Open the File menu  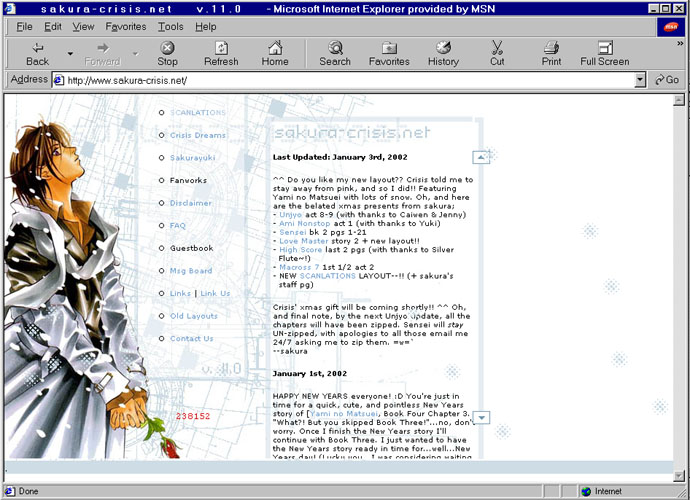point(24,27)
